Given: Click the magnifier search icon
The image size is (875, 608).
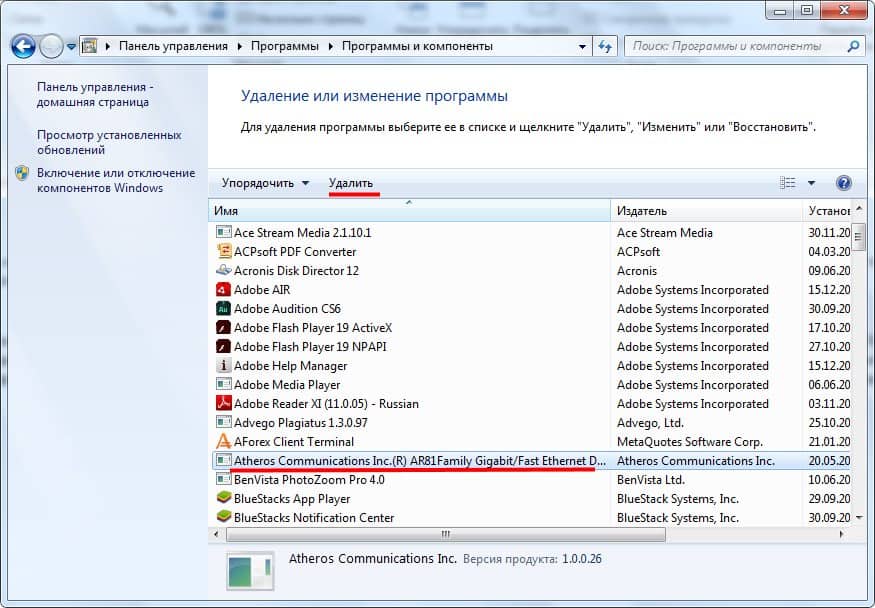Looking at the screenshot, I should 853,46.
